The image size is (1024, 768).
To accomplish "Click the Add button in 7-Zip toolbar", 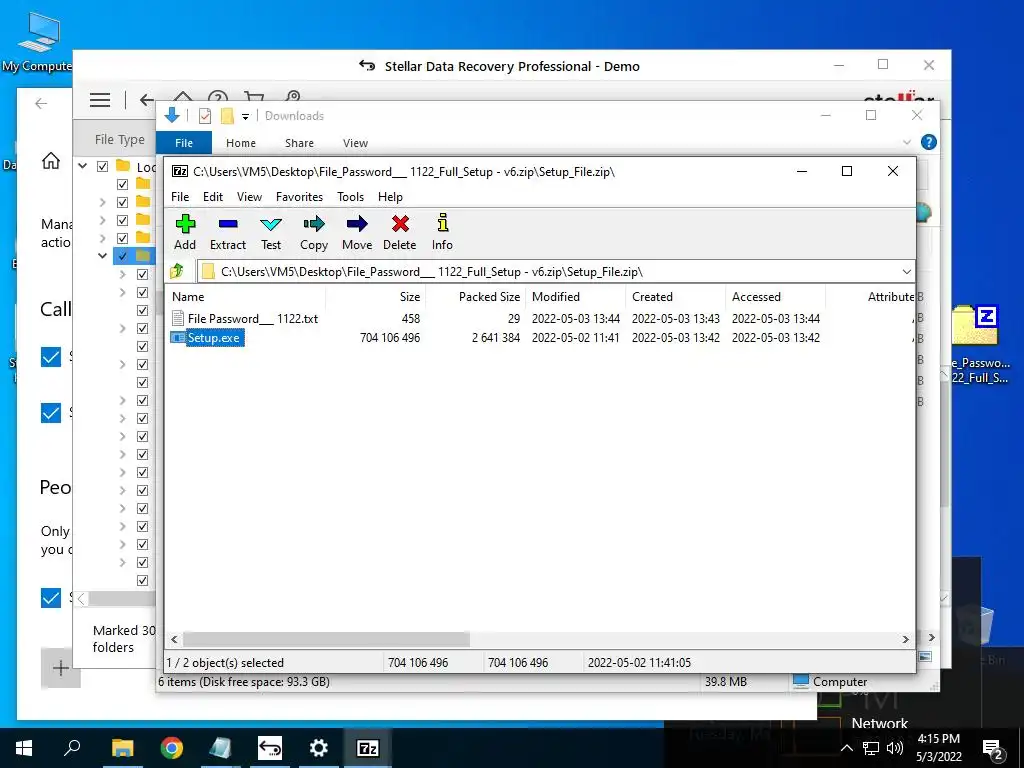I will pyautogui.click(x=185, y=232).
